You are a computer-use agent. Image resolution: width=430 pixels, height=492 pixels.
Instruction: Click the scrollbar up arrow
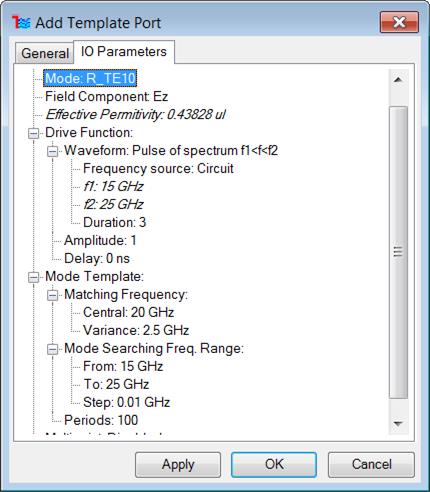pyautogui.click(x=398, y=80)
